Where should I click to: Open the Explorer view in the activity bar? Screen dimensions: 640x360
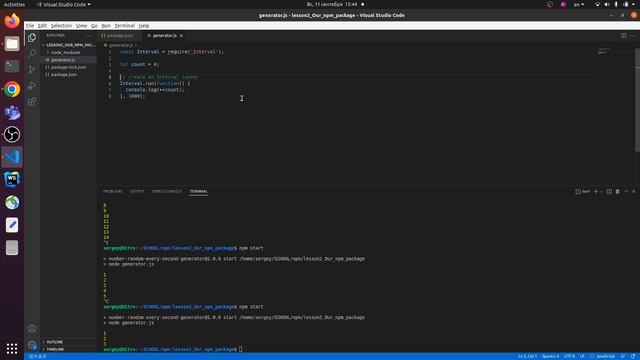[32, 38]
